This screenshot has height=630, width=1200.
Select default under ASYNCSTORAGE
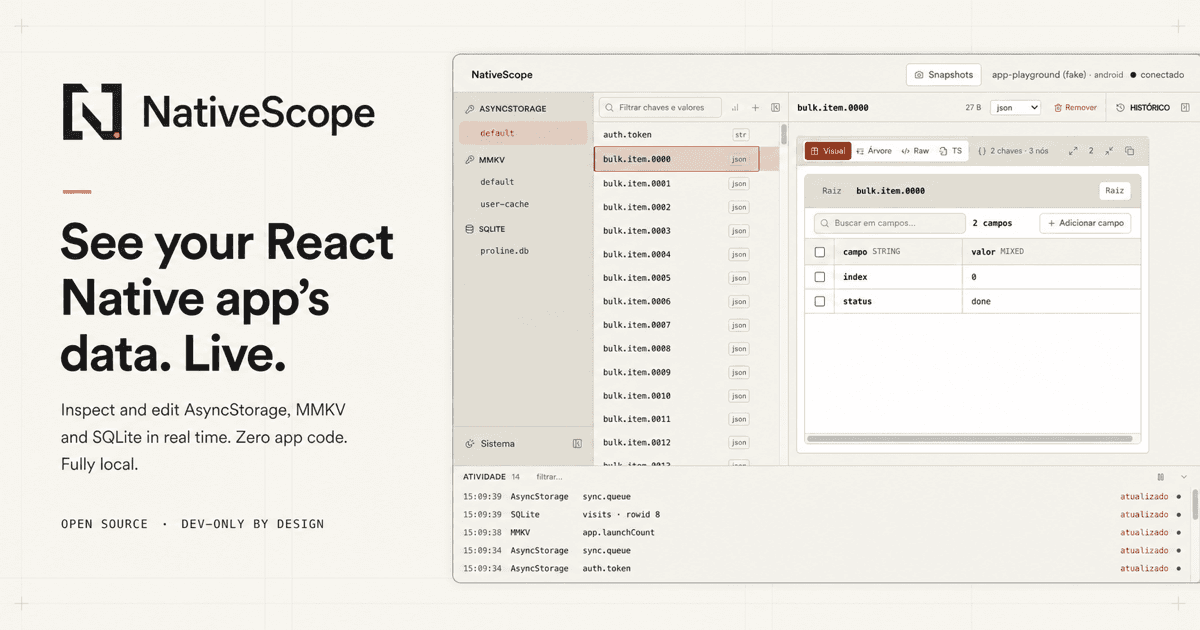tap(523, 133)
